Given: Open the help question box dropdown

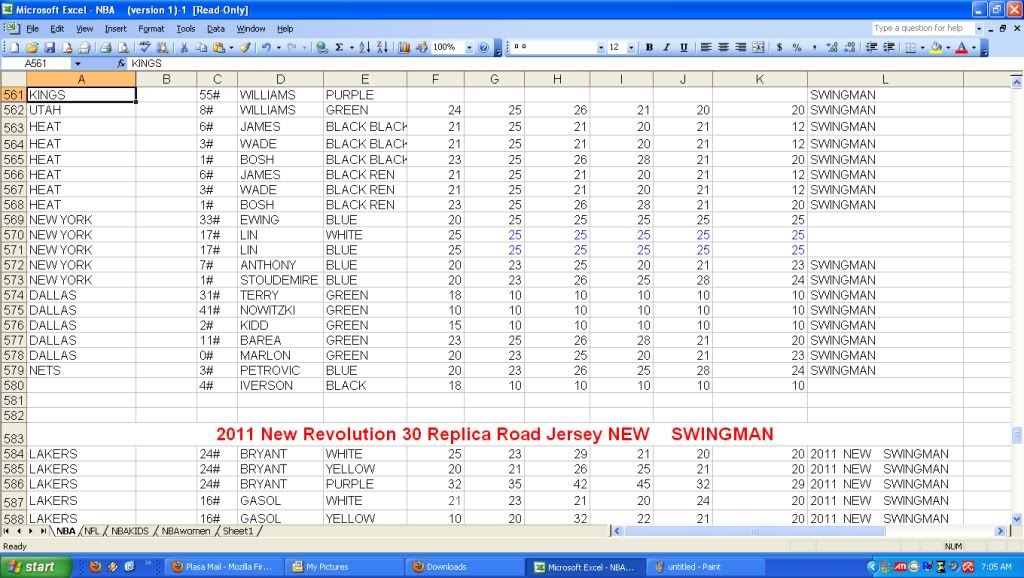Looking at the screenshot, I should (x=978, y=28).
